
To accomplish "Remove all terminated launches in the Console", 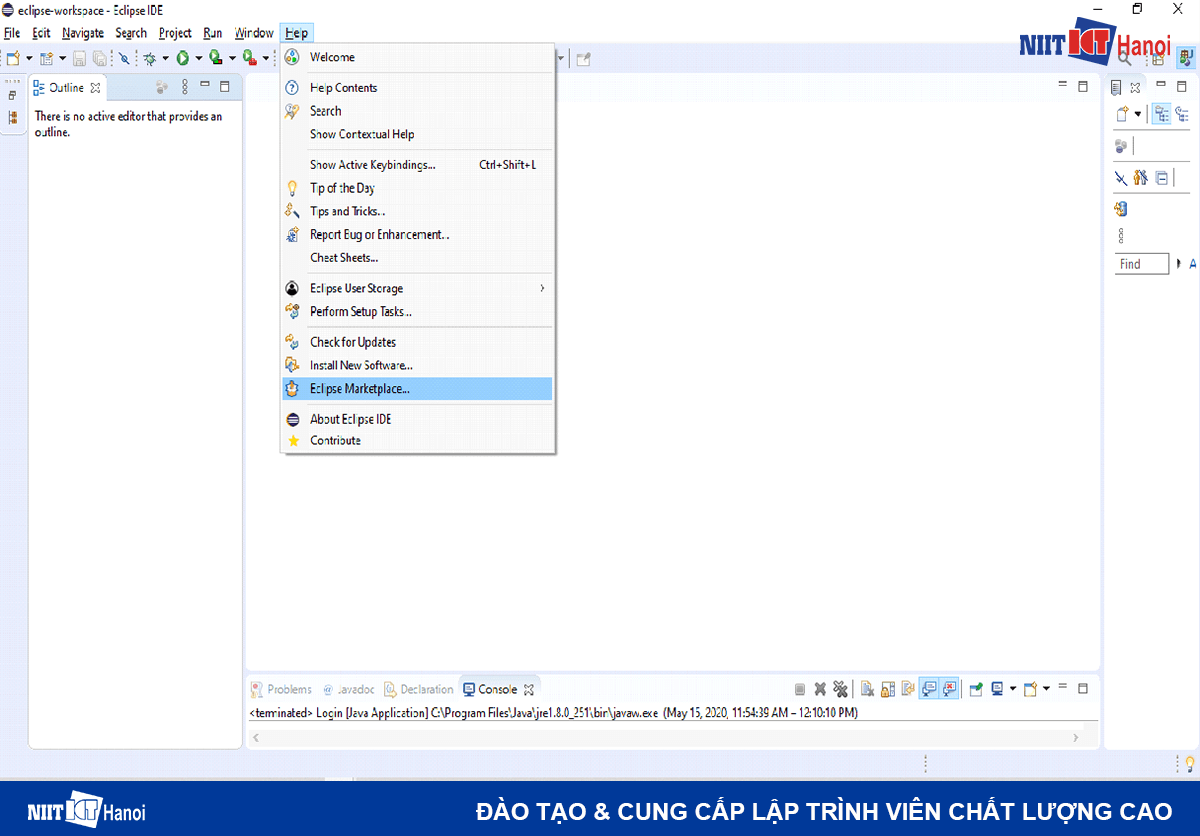I will (841, 689).
